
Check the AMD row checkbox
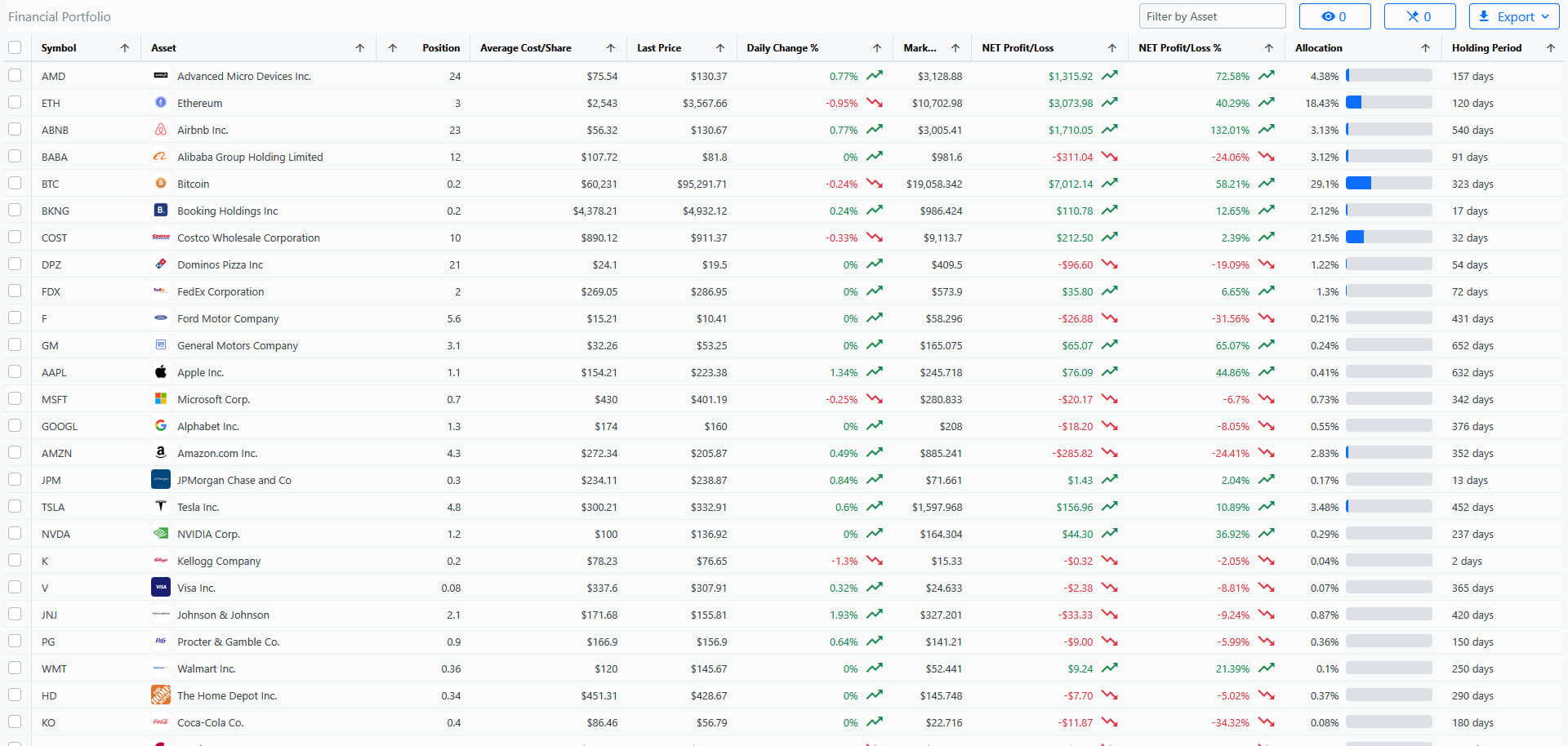(15, 75)
